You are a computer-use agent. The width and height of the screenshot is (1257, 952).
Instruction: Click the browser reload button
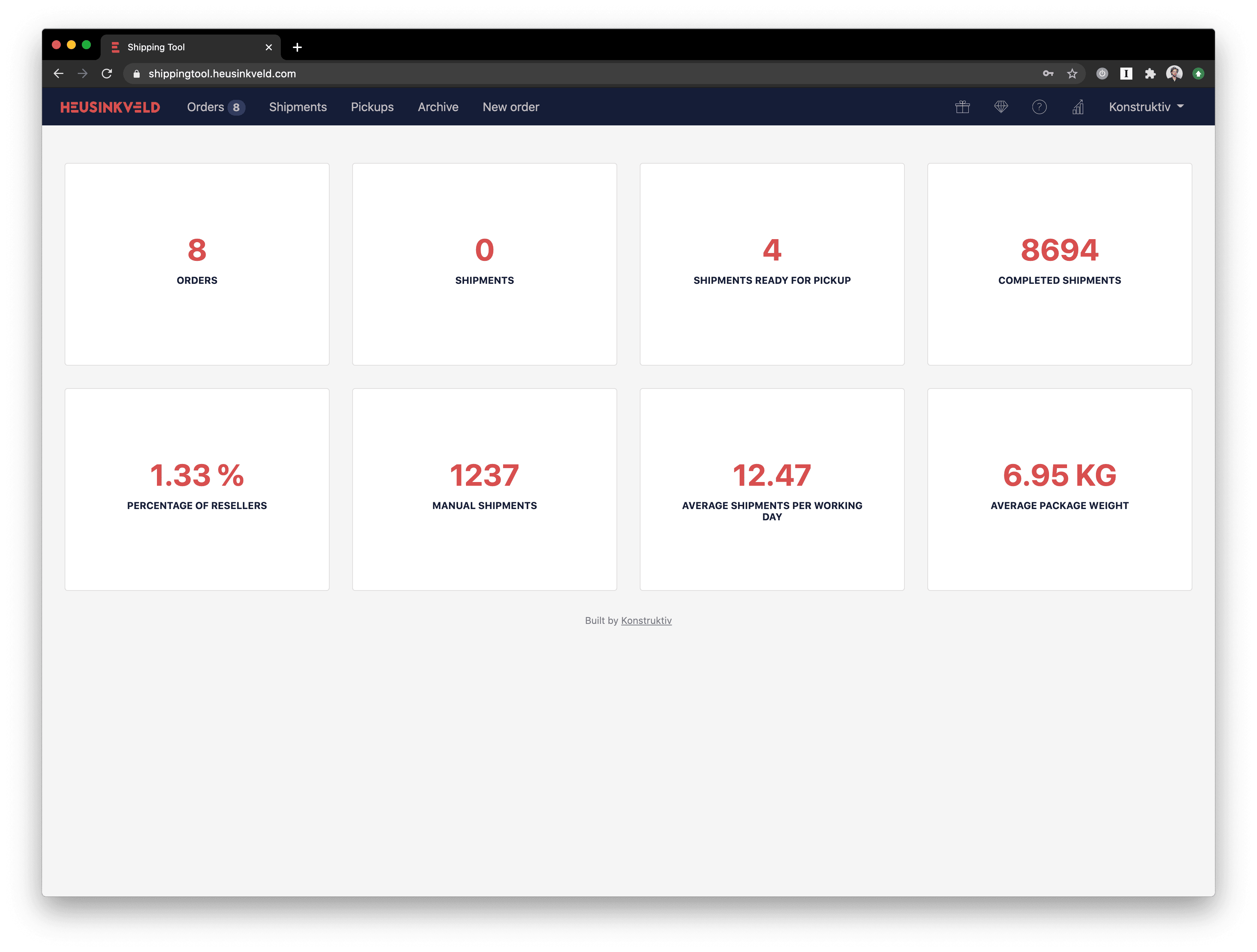pos(107,74)
